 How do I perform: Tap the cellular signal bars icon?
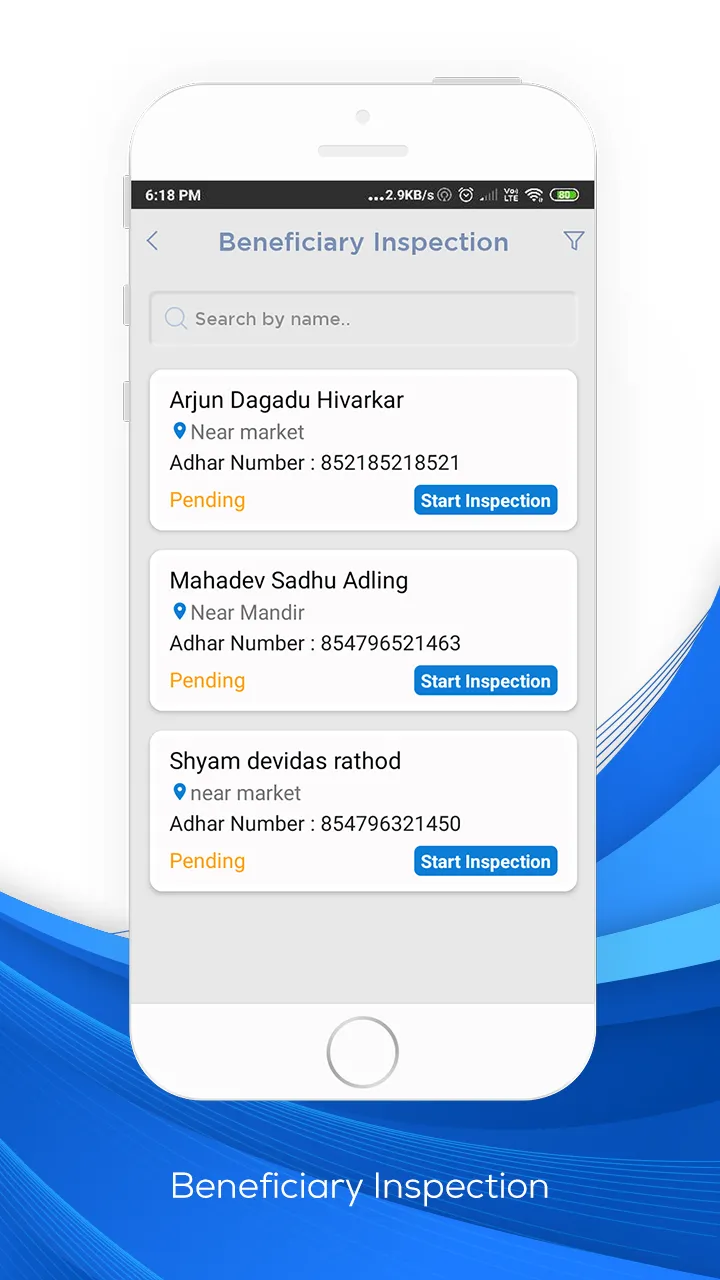pos(489,195)
